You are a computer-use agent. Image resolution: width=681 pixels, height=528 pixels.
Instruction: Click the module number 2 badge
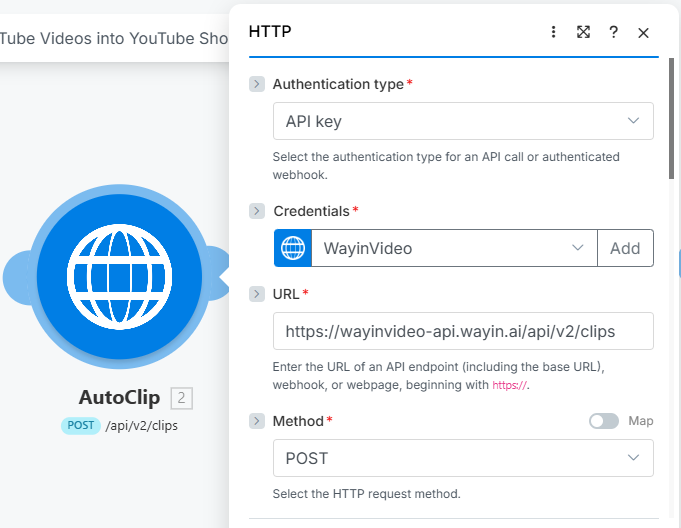coord(182,398)
